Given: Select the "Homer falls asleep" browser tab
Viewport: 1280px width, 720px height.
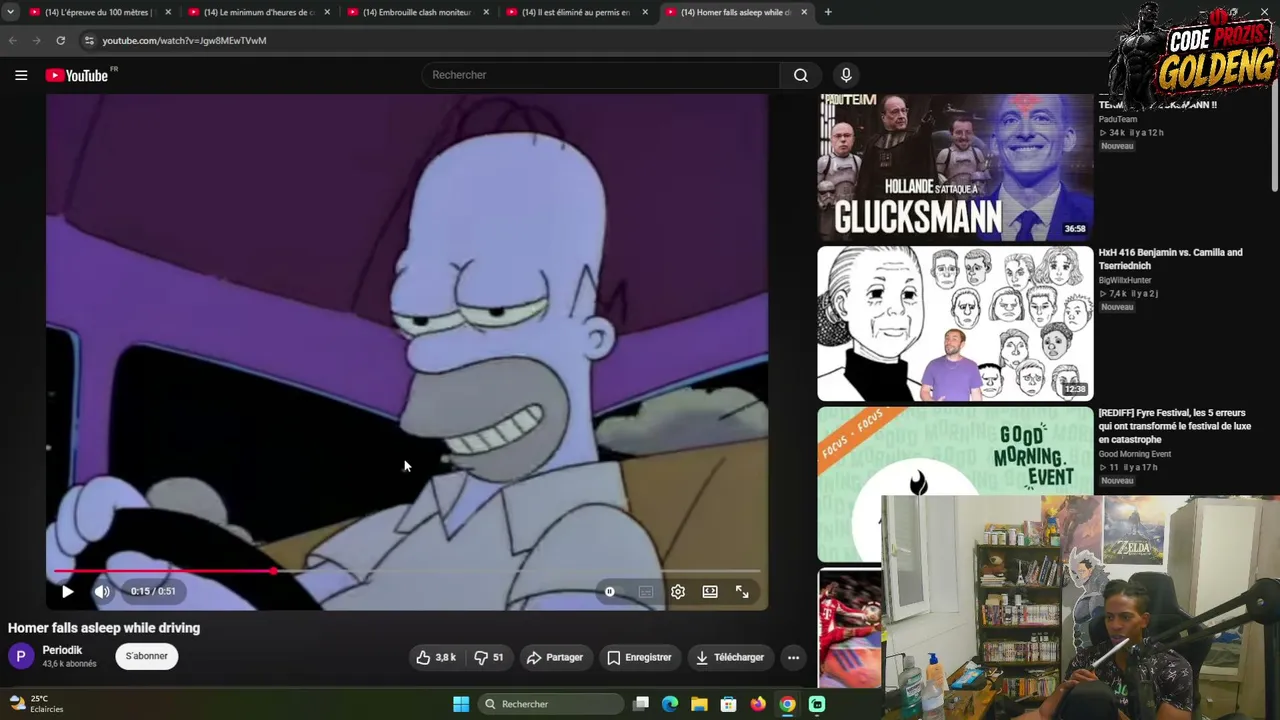Looking at the screenshot, I should click(x=735, y=12).
